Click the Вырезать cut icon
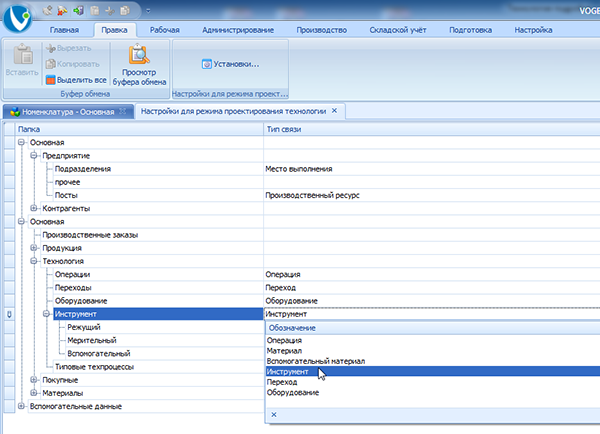 click(x=51, y=48)
